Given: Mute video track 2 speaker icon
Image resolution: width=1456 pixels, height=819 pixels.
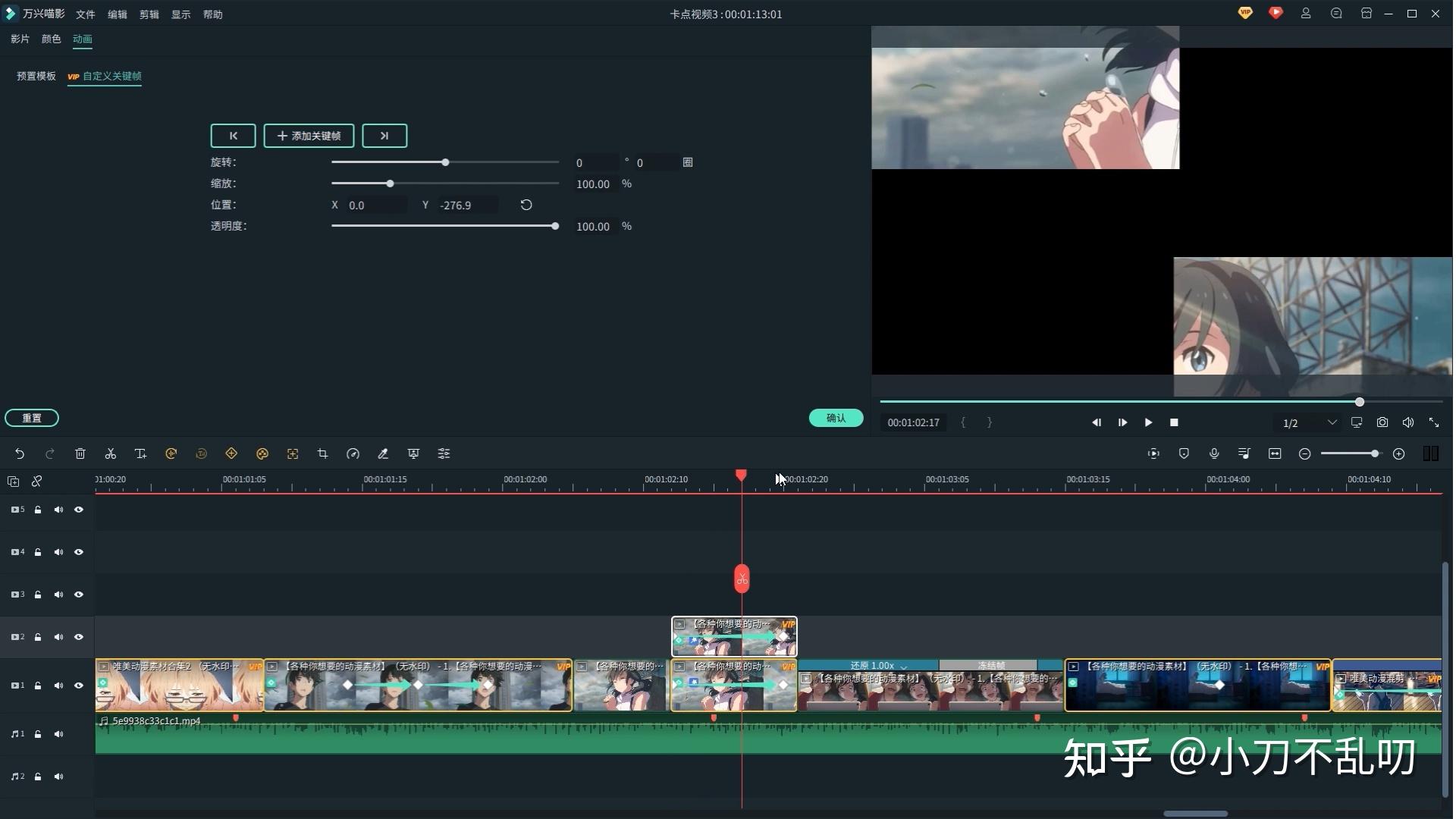Looking at the screenshot, I should click(x=58, y=637).
